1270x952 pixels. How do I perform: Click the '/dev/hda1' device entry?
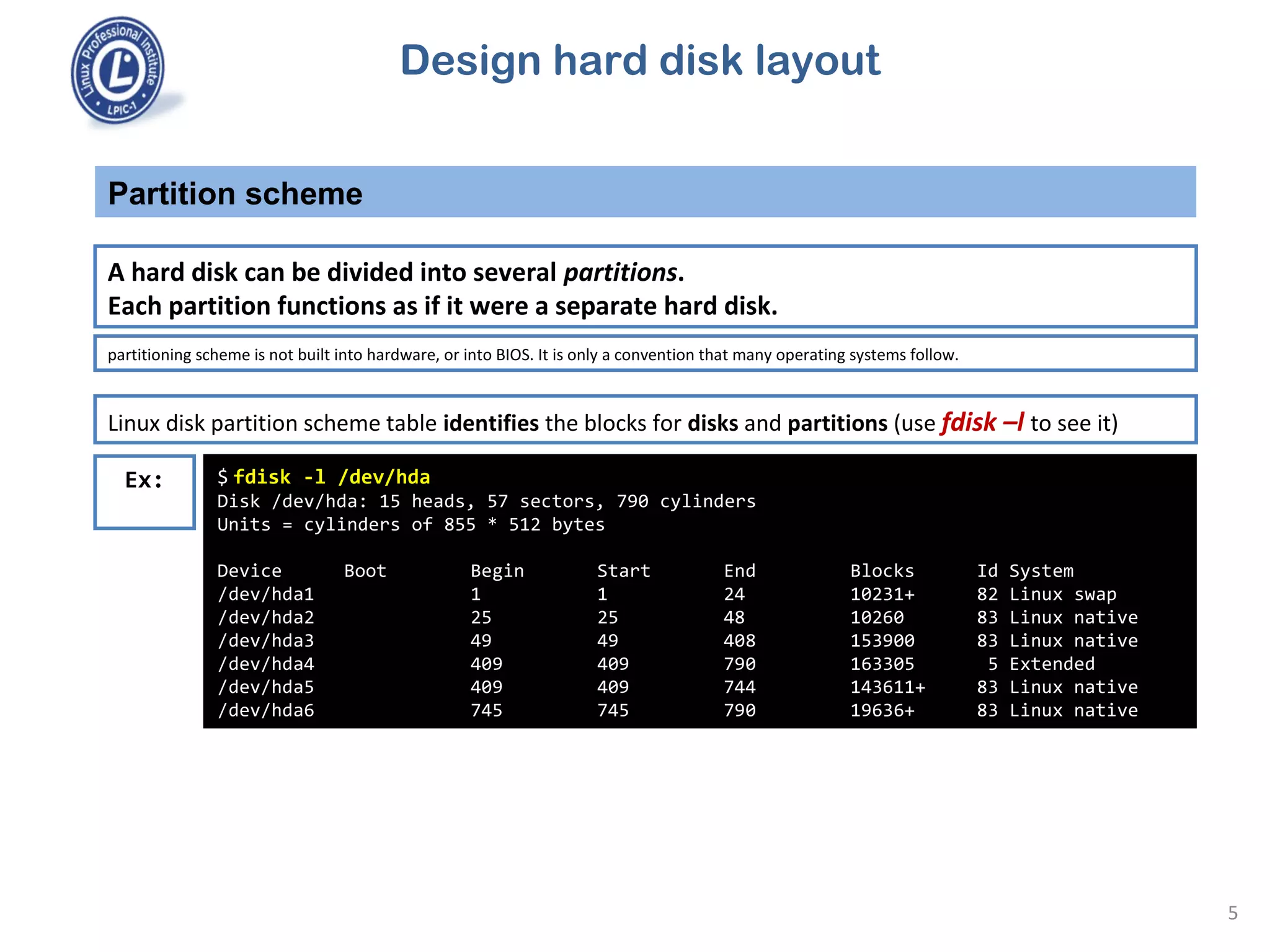266,594
